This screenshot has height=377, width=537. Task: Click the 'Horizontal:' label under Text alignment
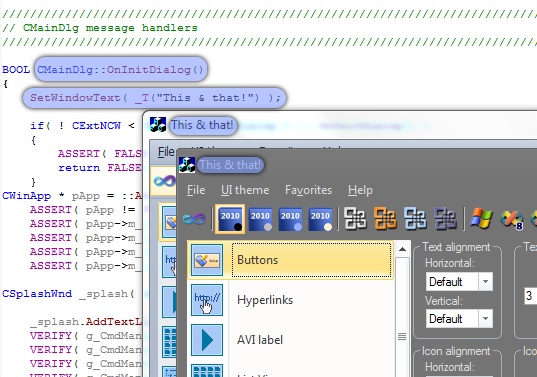pyautogui.click(x=450, y=263)
